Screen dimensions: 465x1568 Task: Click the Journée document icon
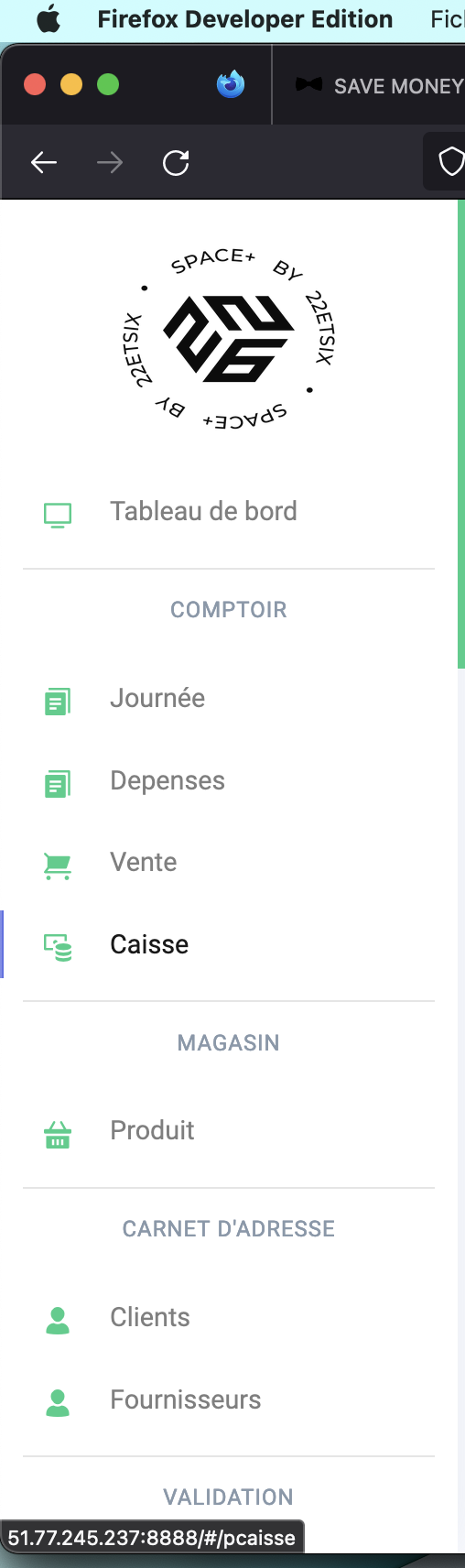[58, 702]
